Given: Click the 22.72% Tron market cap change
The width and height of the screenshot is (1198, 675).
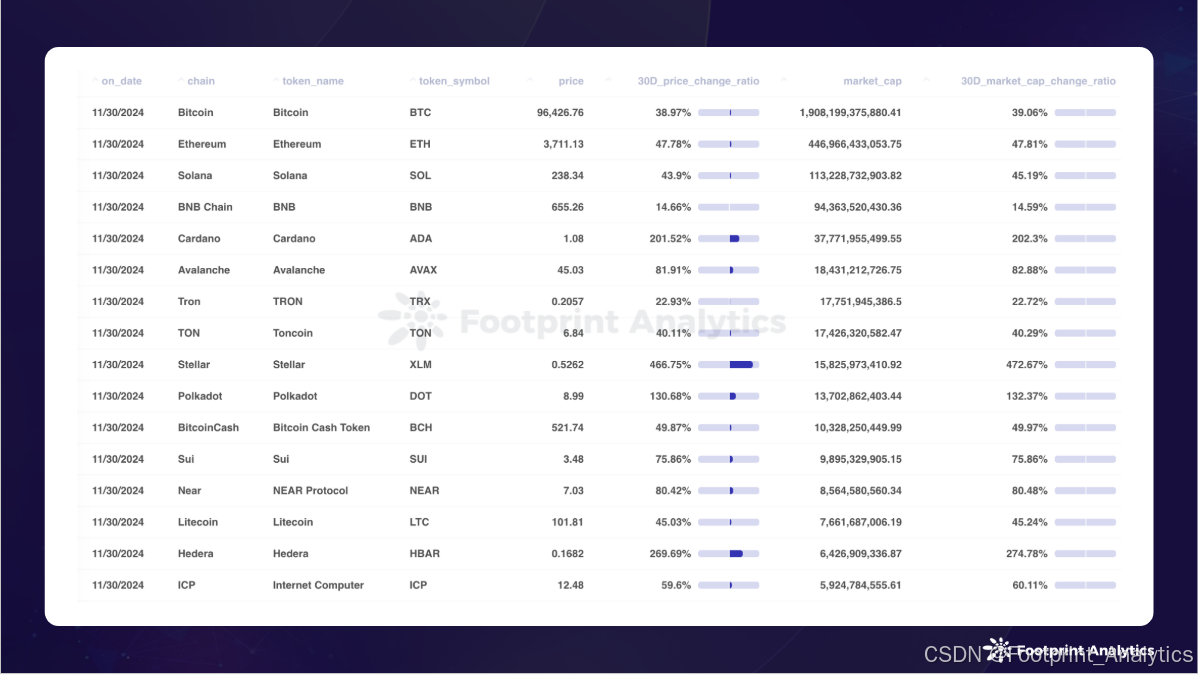Looking at the screenshot, I should pos(1029,301).
